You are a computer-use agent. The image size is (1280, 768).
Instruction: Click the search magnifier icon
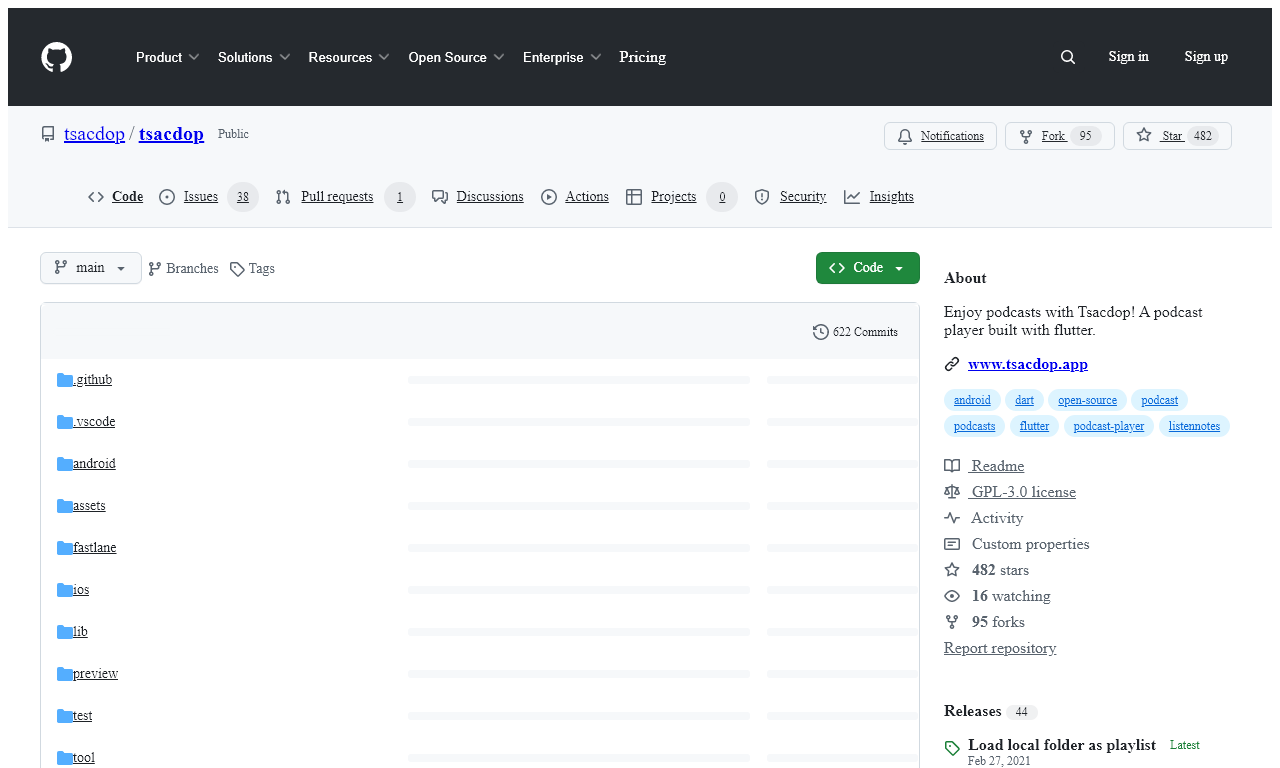point(1068,57)
